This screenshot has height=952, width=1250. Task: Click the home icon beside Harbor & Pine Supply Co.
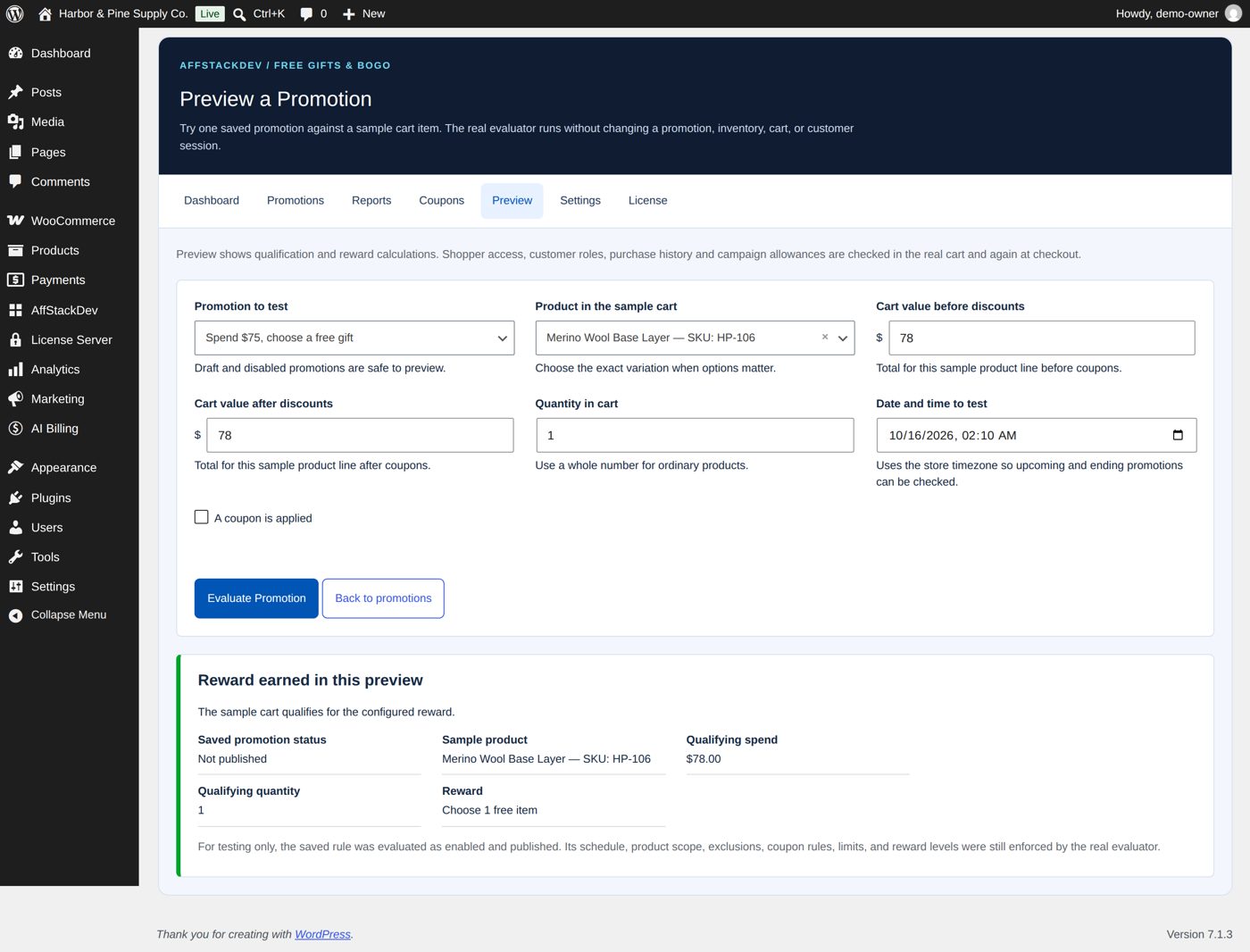click(x=45, y=13)
